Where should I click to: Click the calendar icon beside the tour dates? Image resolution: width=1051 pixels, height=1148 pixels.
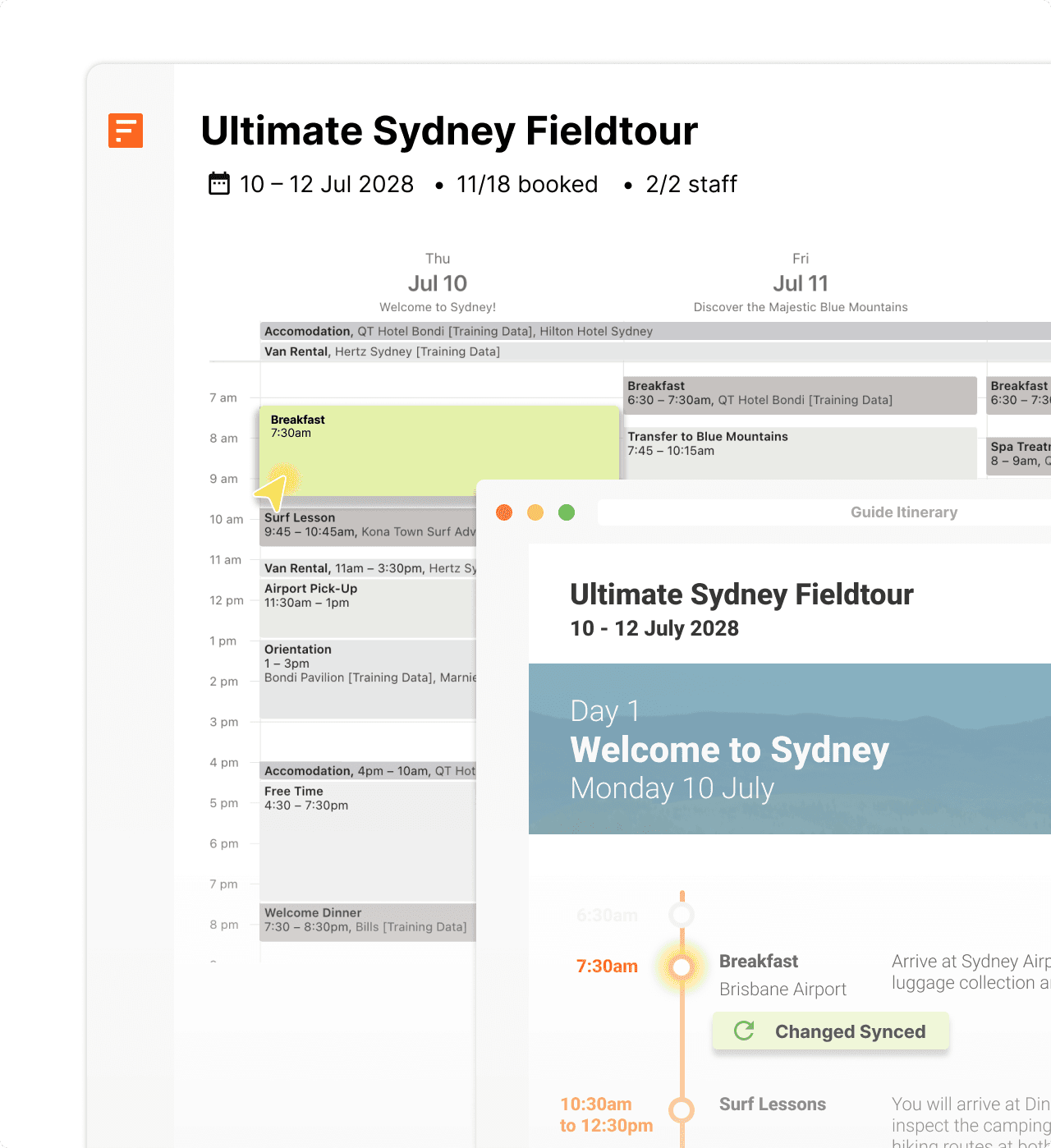pyautogui.click(x=218, y=184)
